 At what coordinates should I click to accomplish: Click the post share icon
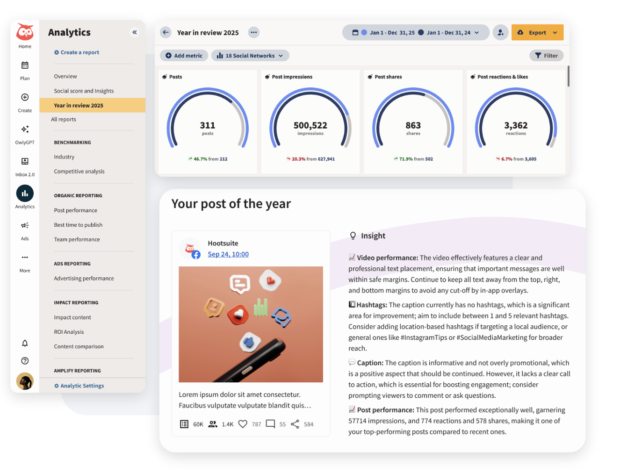pos(295,424)
